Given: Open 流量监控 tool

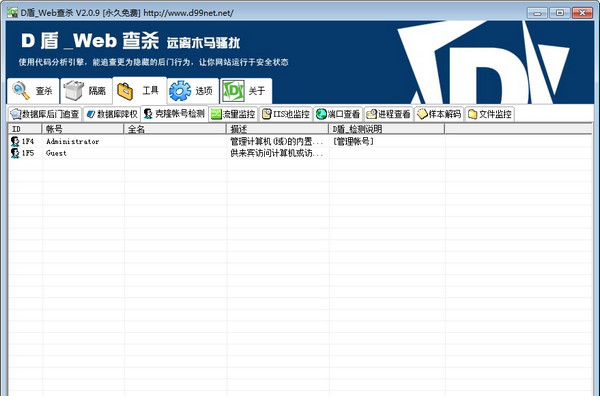Looking at the screenshot, I should [x=233, y=114].
